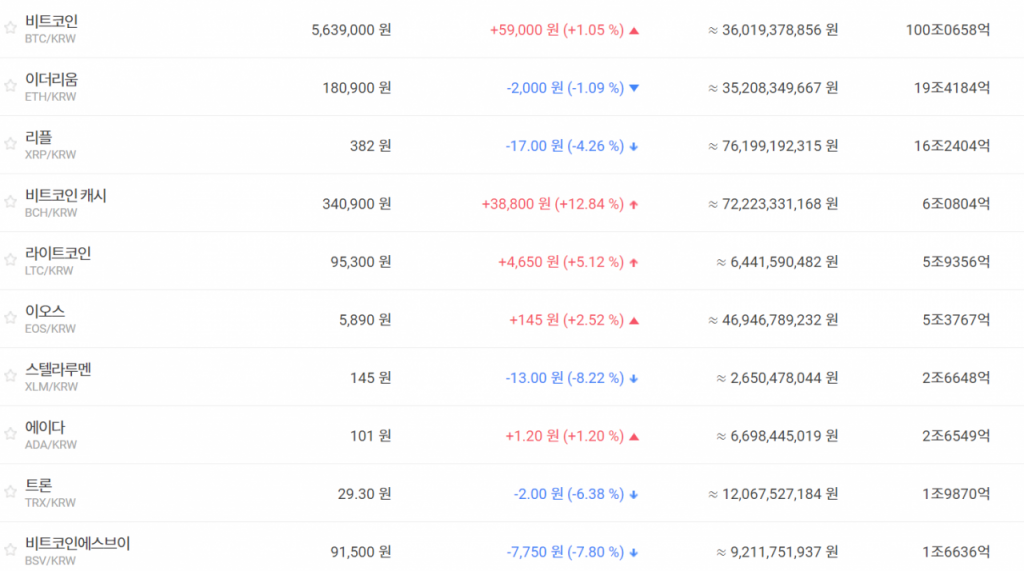This screenshot has width=1024, height=571.
Task: Click the red up triangle in the 비트코인 row
Action: coord(634,30)
